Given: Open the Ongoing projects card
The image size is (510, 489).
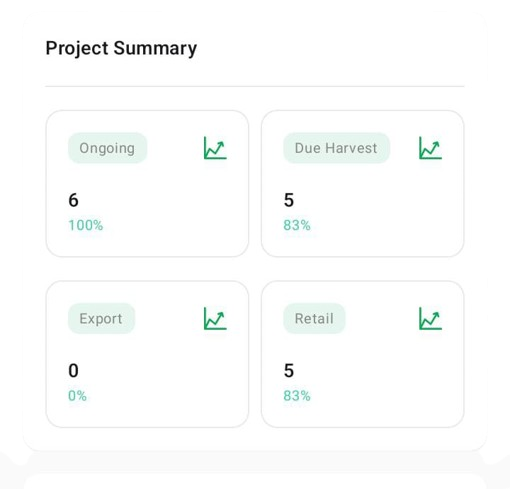Looking at the screenshot, I should click(x=147, y=184).
